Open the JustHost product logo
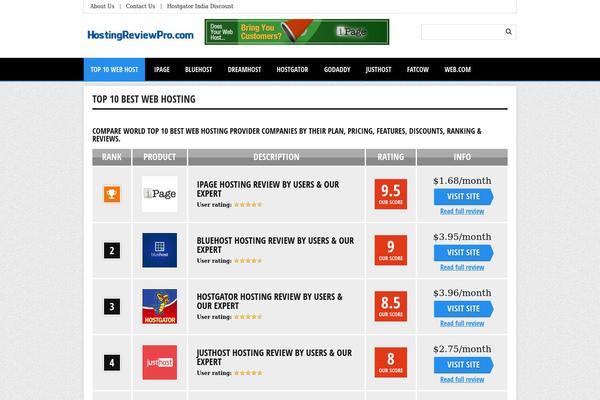Viewport: 600px width, 400px height. (160, 362)
